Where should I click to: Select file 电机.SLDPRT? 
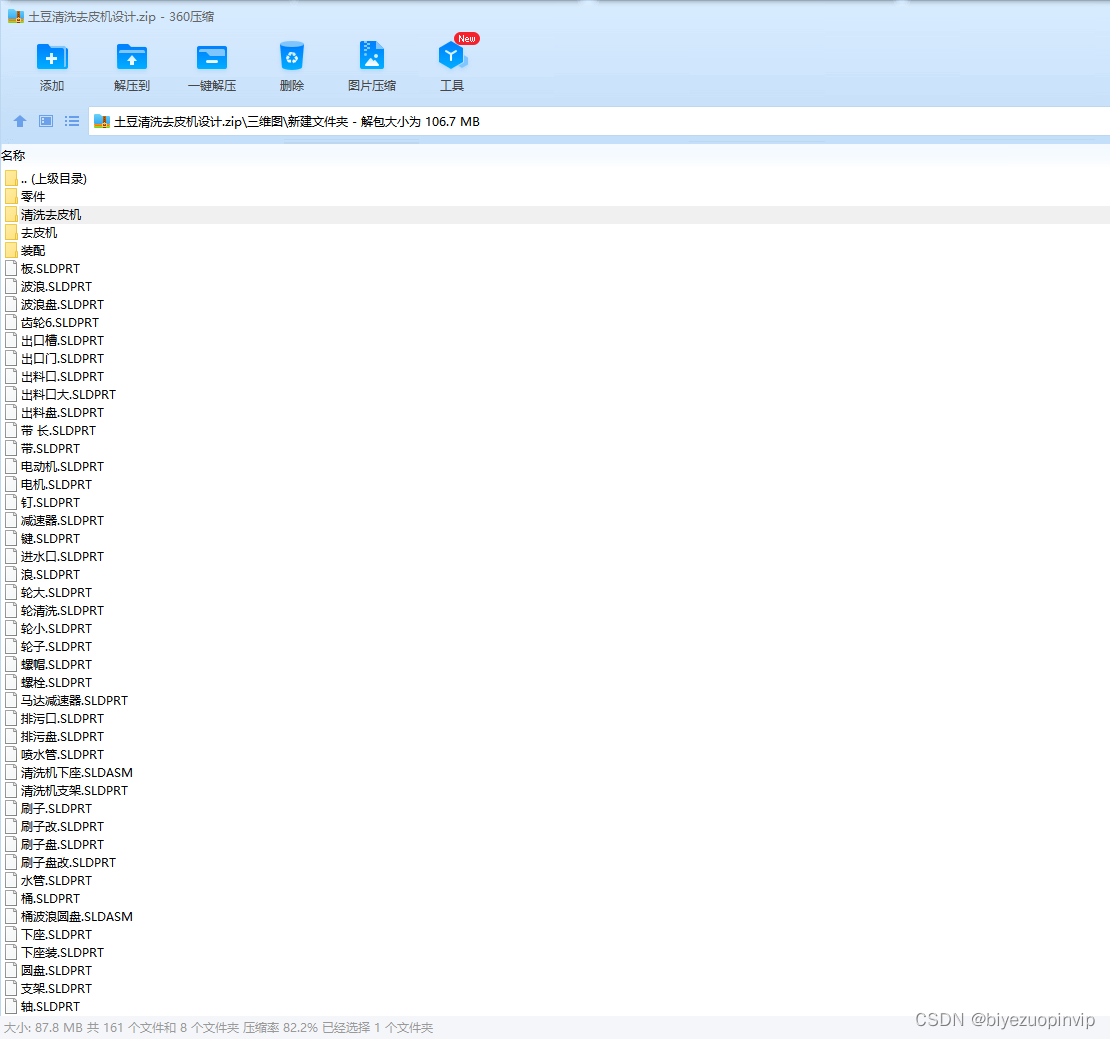[x=57, y=485]
